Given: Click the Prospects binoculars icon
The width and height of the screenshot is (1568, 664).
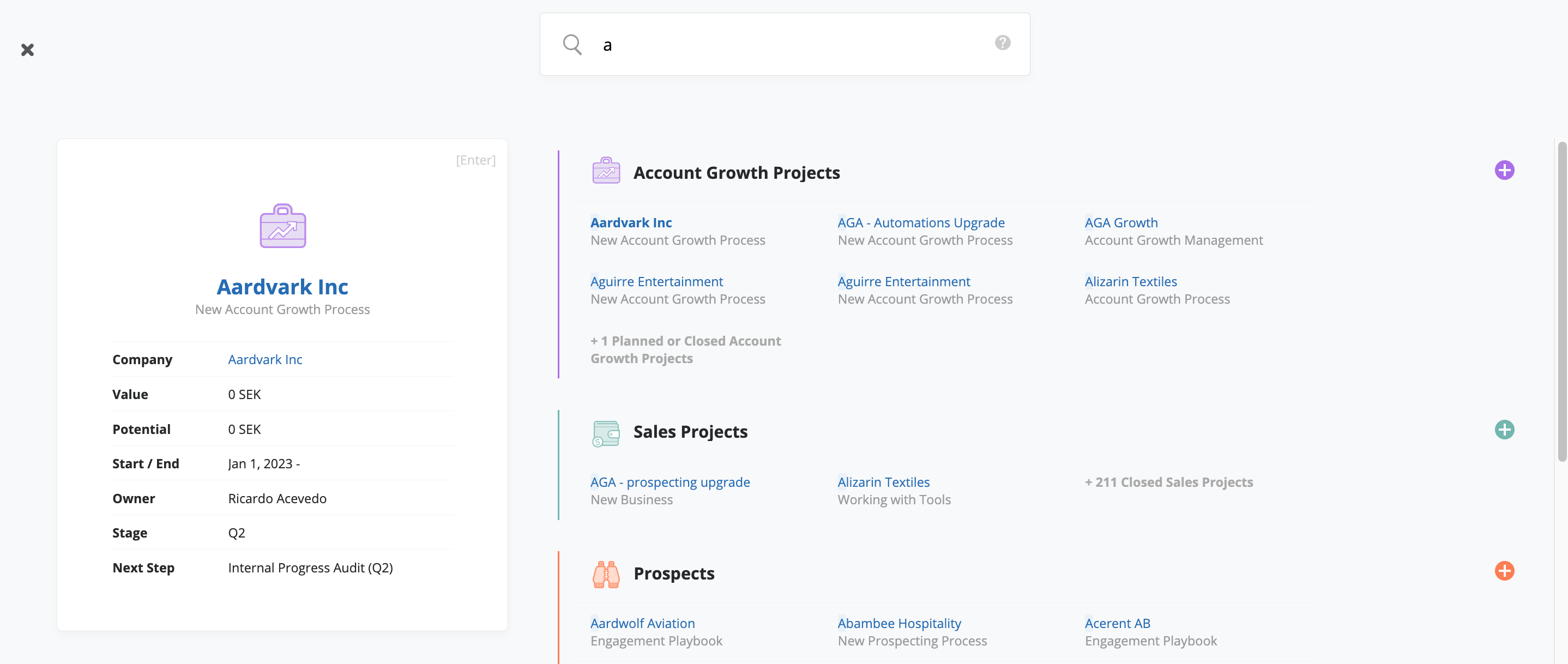Looking at the screenshot, I should pos(606,575).
